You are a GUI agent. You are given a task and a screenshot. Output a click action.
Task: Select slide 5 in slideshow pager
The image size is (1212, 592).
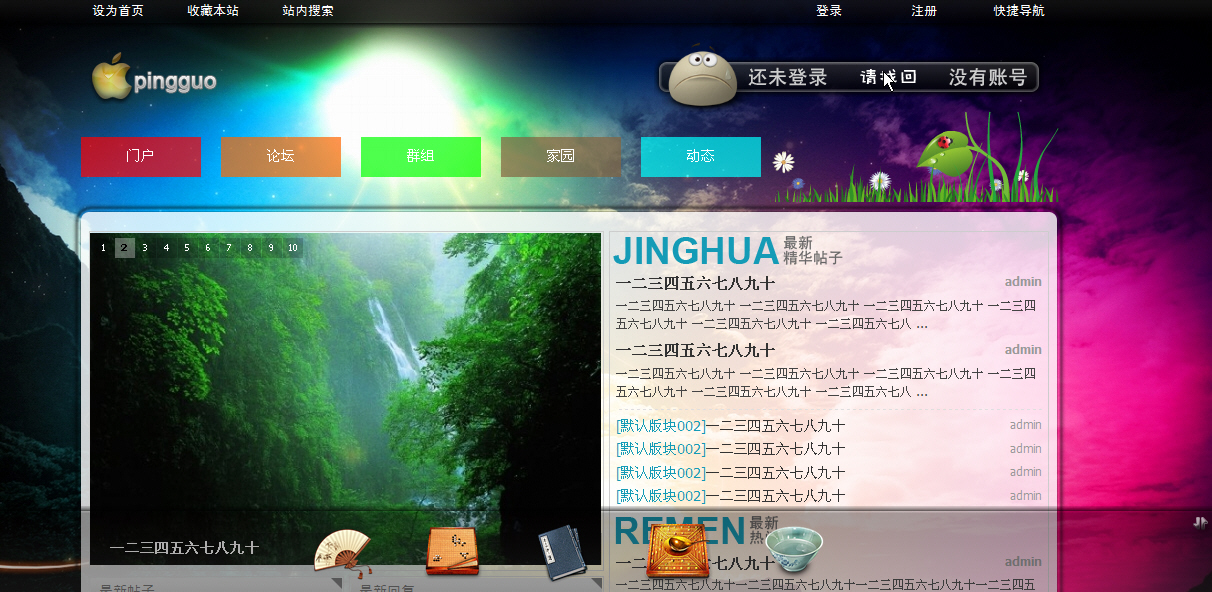(187, 248)
